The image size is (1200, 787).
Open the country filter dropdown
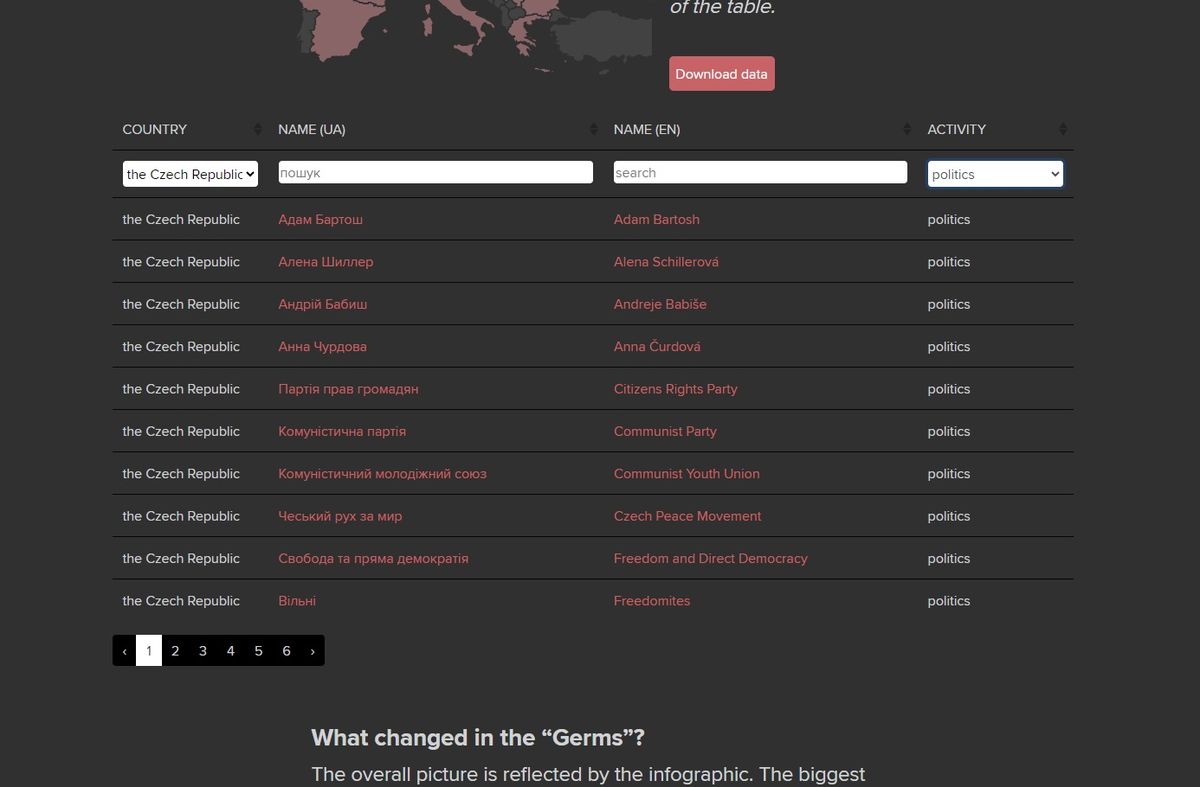click(190, 174)
